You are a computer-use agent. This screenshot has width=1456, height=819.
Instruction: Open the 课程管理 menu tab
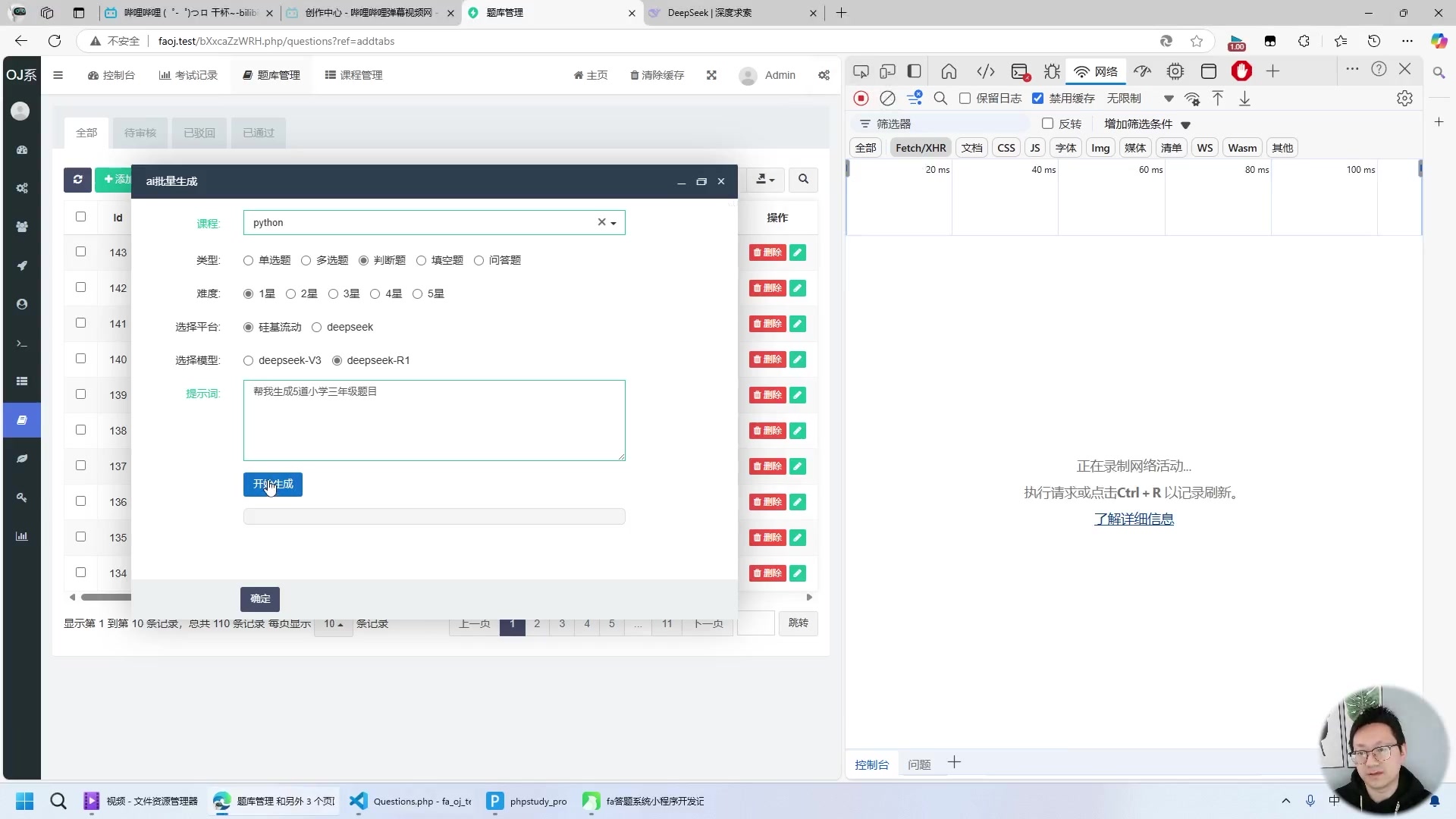[x=353, y=75]
